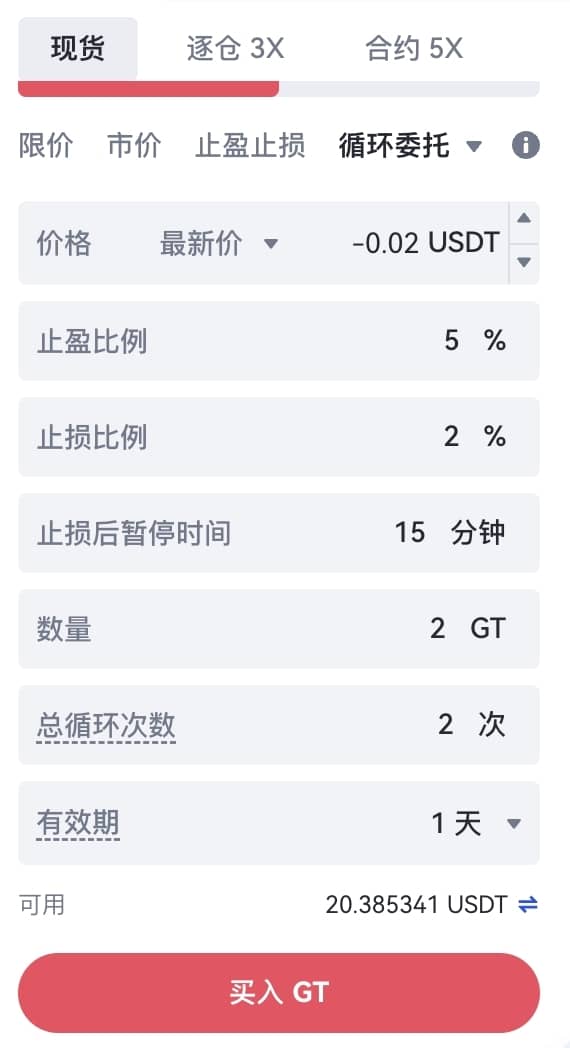This screenshot has height=1048, width=570.
Task: Click the 止损比例 stop-loss percentage field
Action: click(x=279, y=436)
